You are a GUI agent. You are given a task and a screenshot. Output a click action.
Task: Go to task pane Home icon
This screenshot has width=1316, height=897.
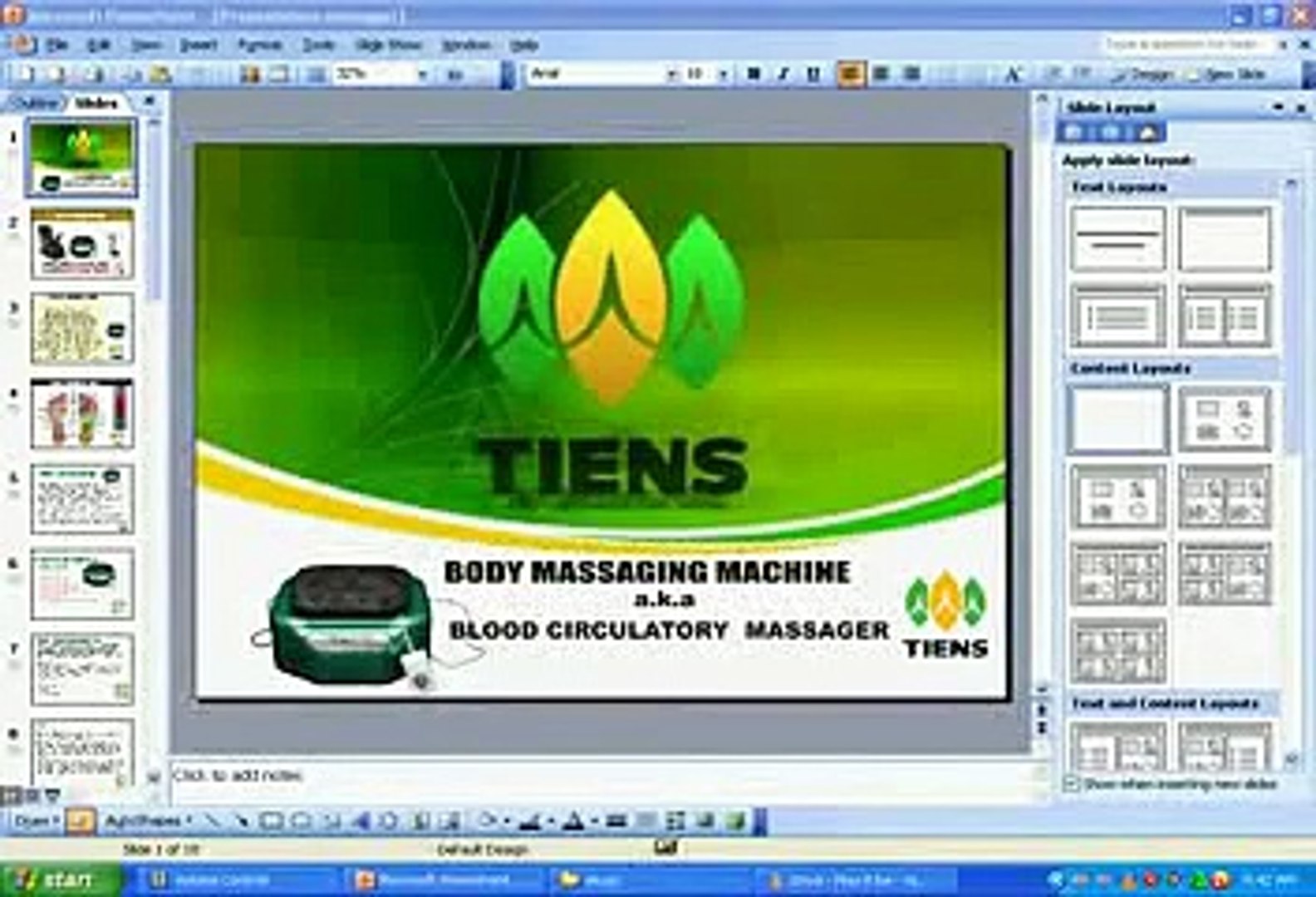click(x=1147, y=132)
